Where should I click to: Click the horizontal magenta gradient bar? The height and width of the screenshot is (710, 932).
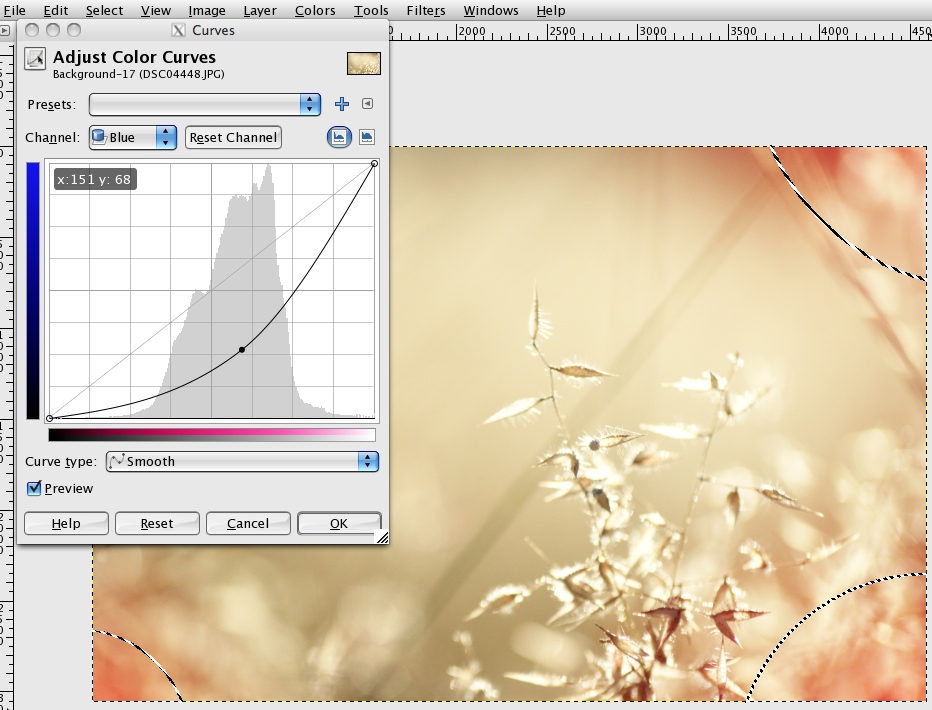pyautogui.click(x=212, y=435)
